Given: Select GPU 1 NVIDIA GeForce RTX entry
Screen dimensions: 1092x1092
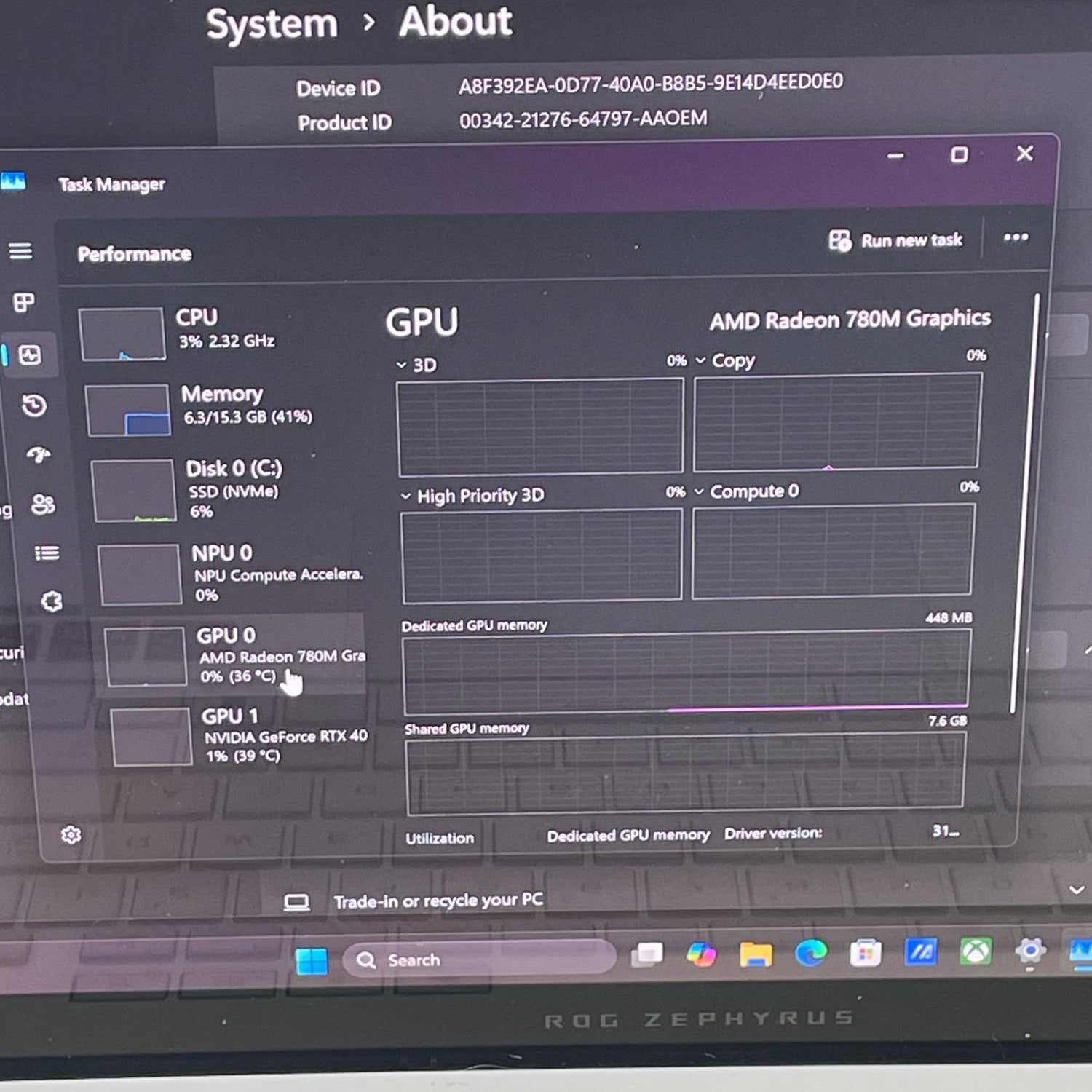Looking at the screenshot, I should pos(240,735).
